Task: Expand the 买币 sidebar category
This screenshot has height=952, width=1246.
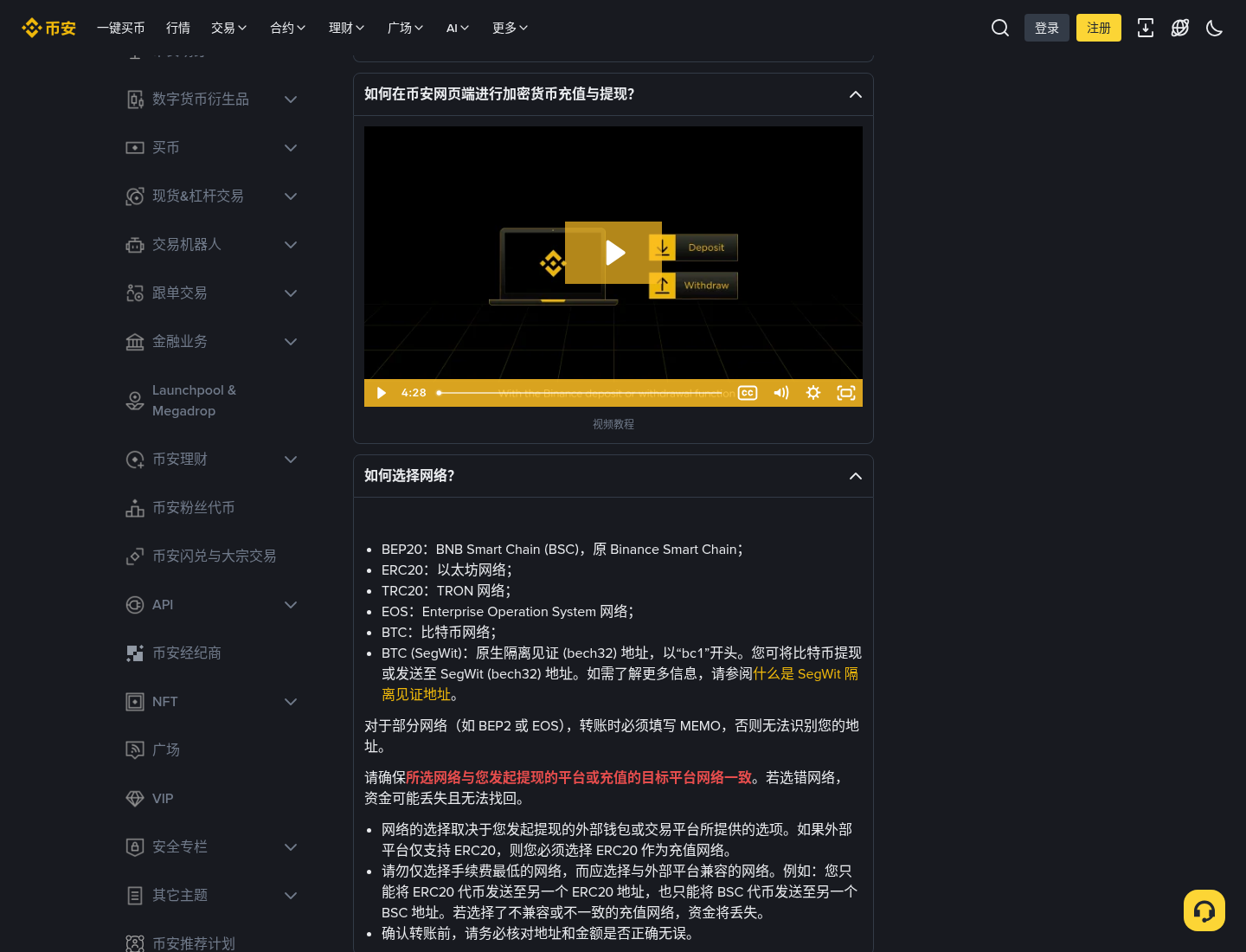Action: click(291, 148)
